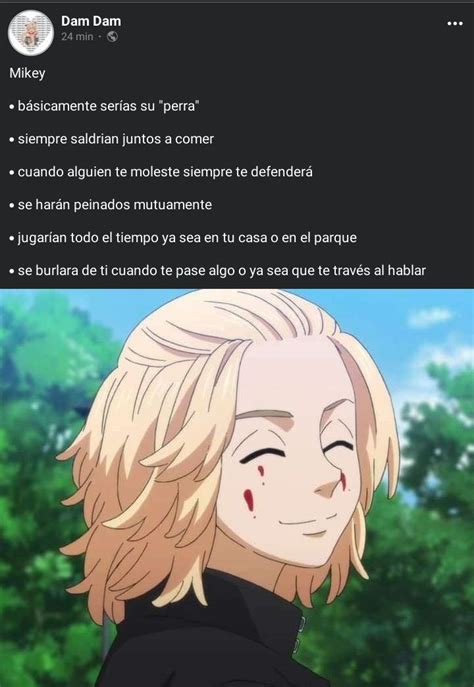The image size is (474, 687).
Task: Click the blood mark on the character's cheek
Action: coord(249,500)
